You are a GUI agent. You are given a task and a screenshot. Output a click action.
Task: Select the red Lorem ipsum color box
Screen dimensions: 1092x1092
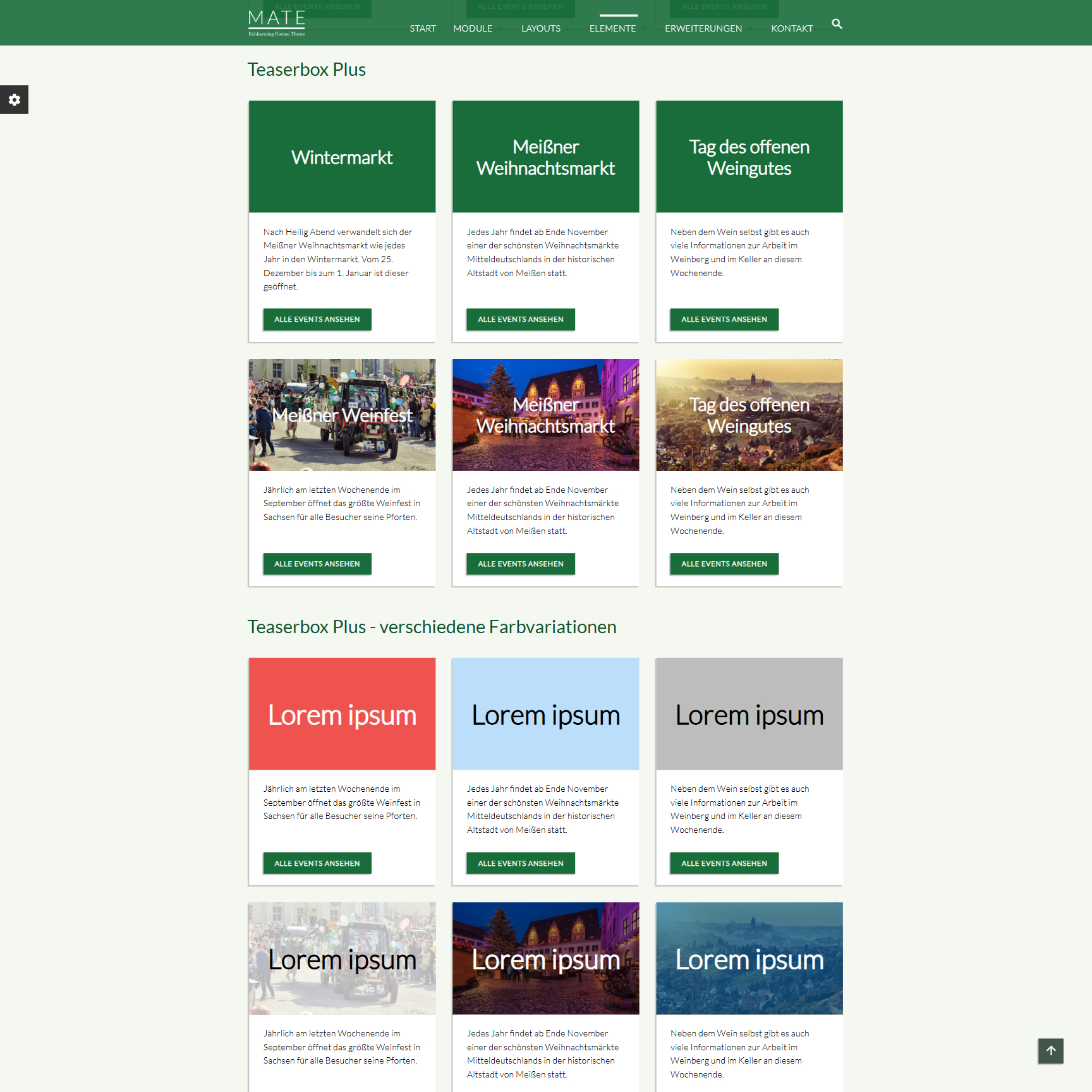[x=342, y=714]
